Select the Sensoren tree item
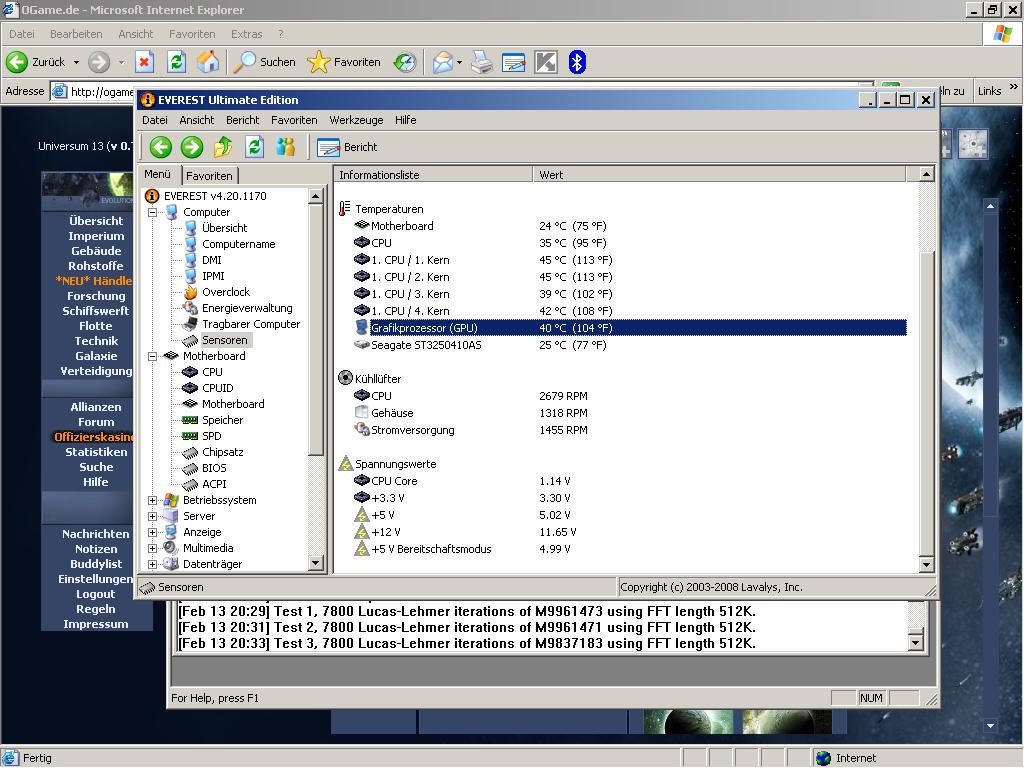1024x768 pixels. tap(225, 340)
